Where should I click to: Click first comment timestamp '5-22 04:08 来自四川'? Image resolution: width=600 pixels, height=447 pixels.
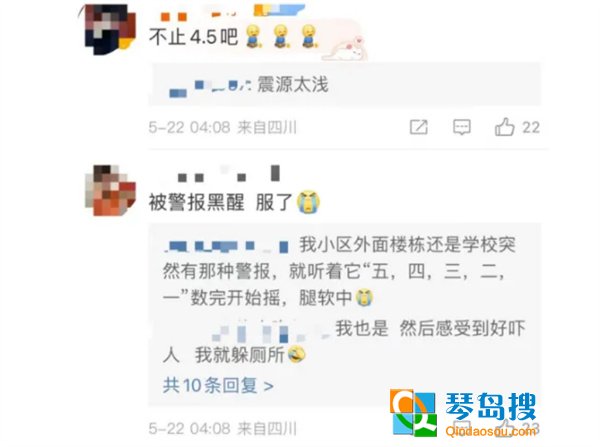(223, 127)
